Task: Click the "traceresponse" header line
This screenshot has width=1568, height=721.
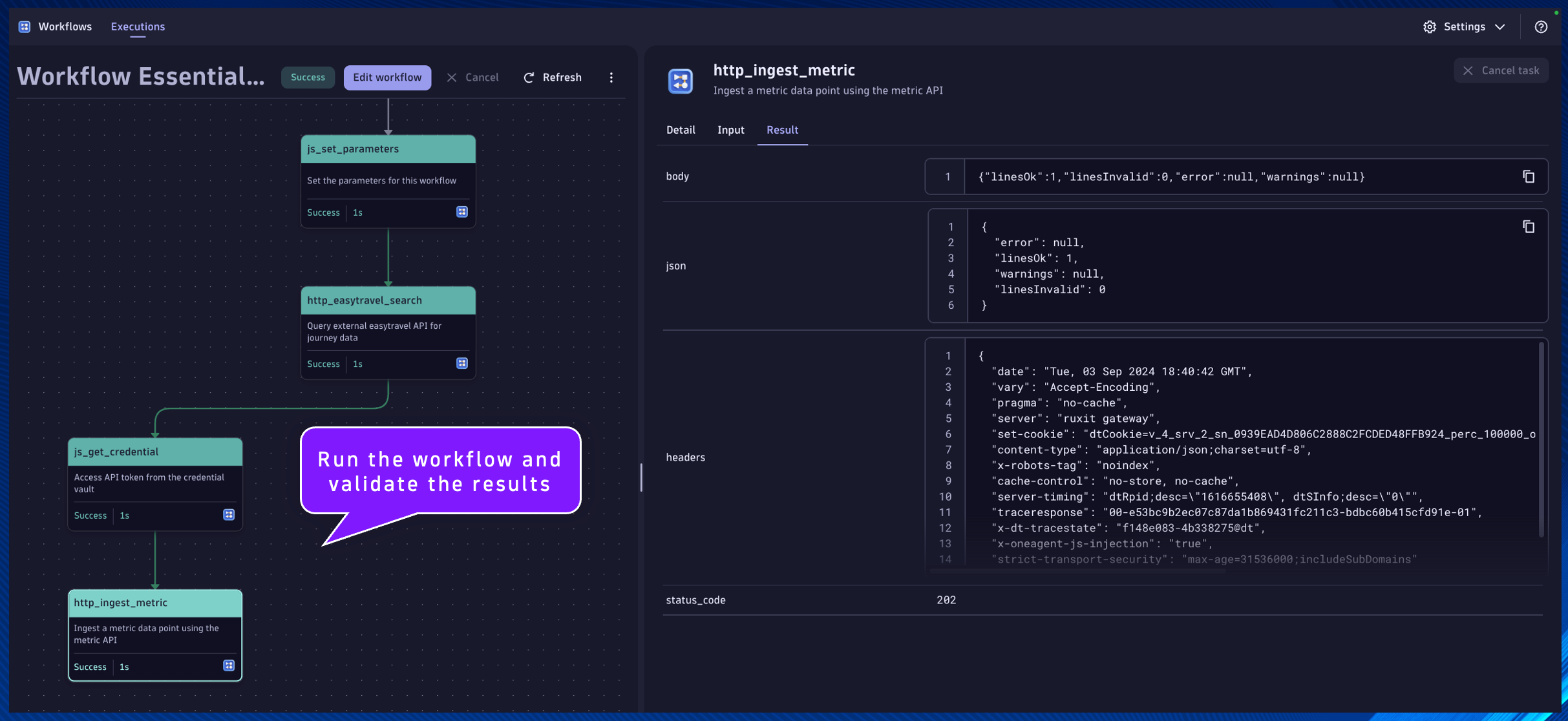Action: 1236,512
